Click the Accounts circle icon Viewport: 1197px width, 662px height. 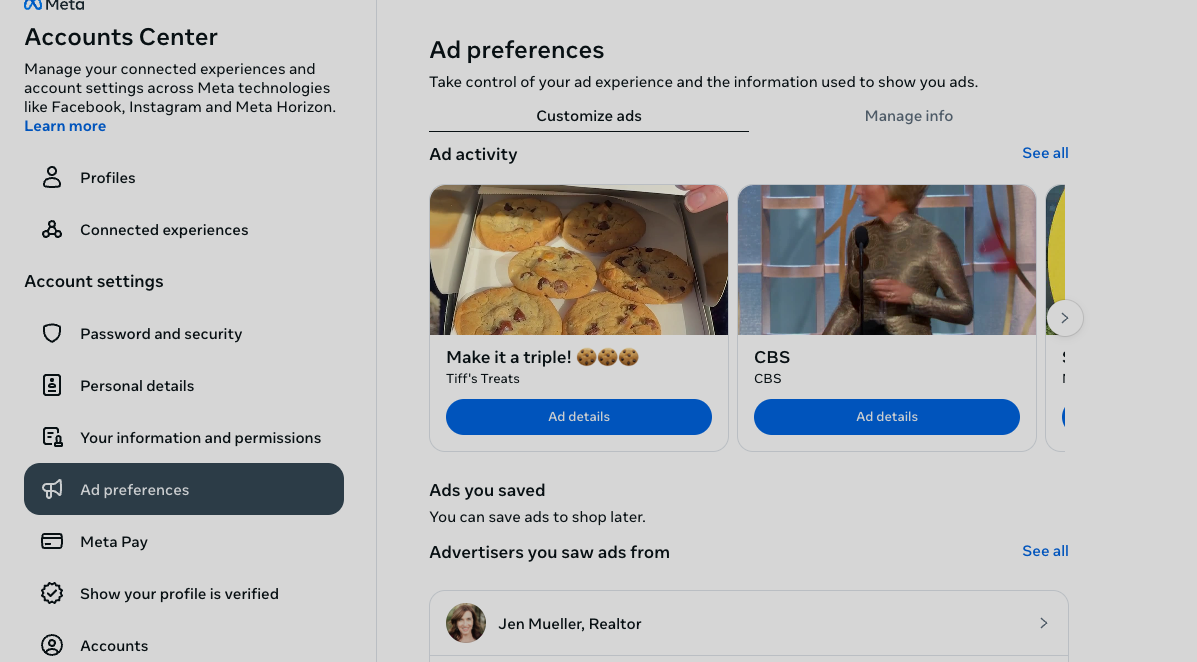(52, 645)
